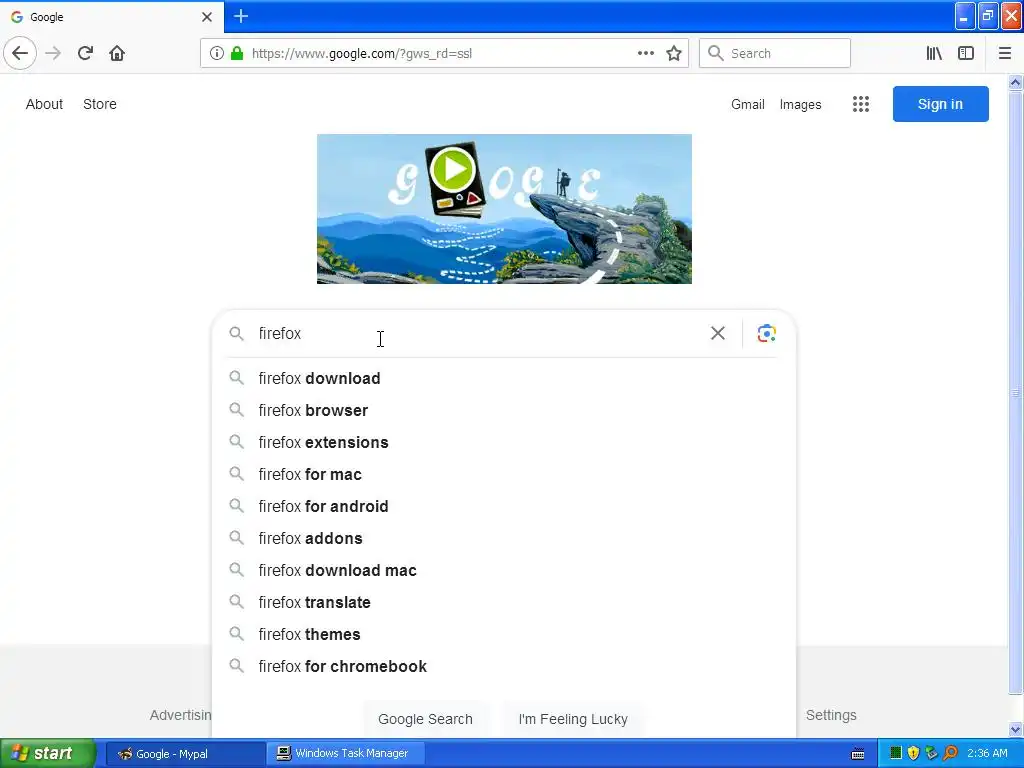
Task: Click the page scrollbar down arrow
Action: coord(1015,729)
